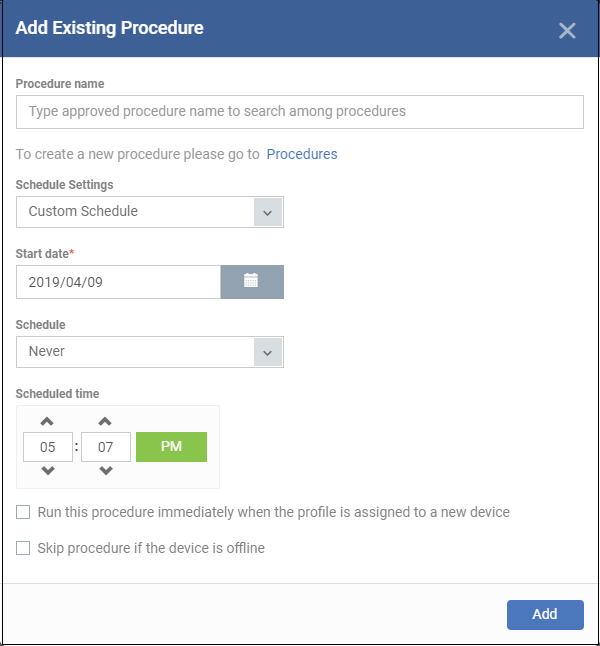This screenshot has height=646, width=600.
Task: Click the Start date field showing 2019/04/09
Action: [x=118, y=282]
